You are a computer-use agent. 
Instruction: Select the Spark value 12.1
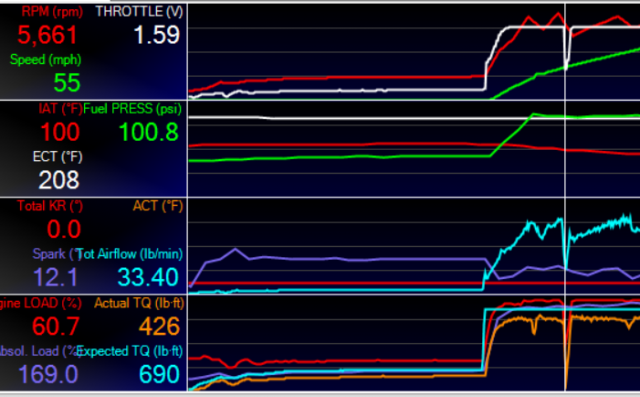55,277
